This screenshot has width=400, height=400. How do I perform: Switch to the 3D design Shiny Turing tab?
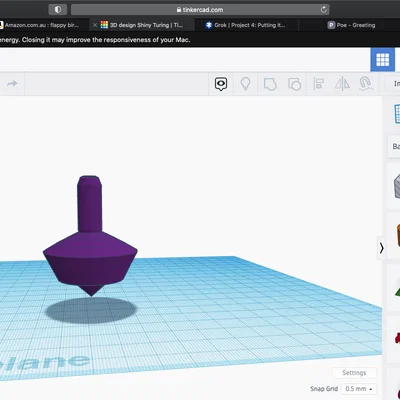coord(142,25)
